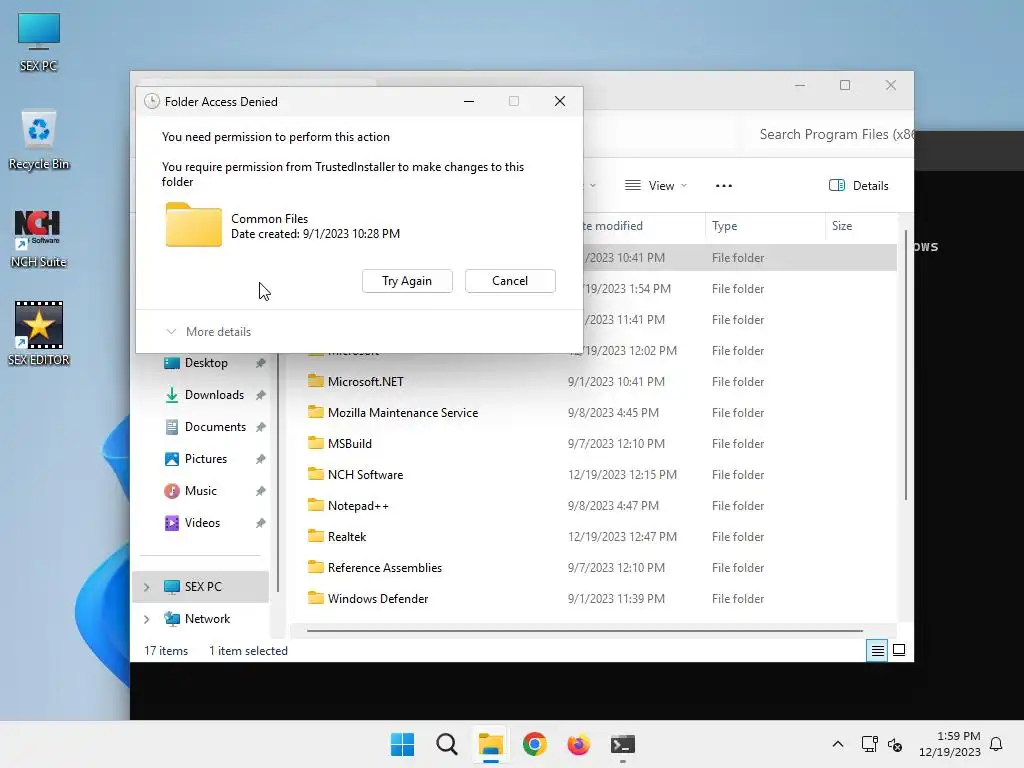Open the NCH Suite desktop shortcut
This screenshot has width=1024, height=768.
point(39,238)
